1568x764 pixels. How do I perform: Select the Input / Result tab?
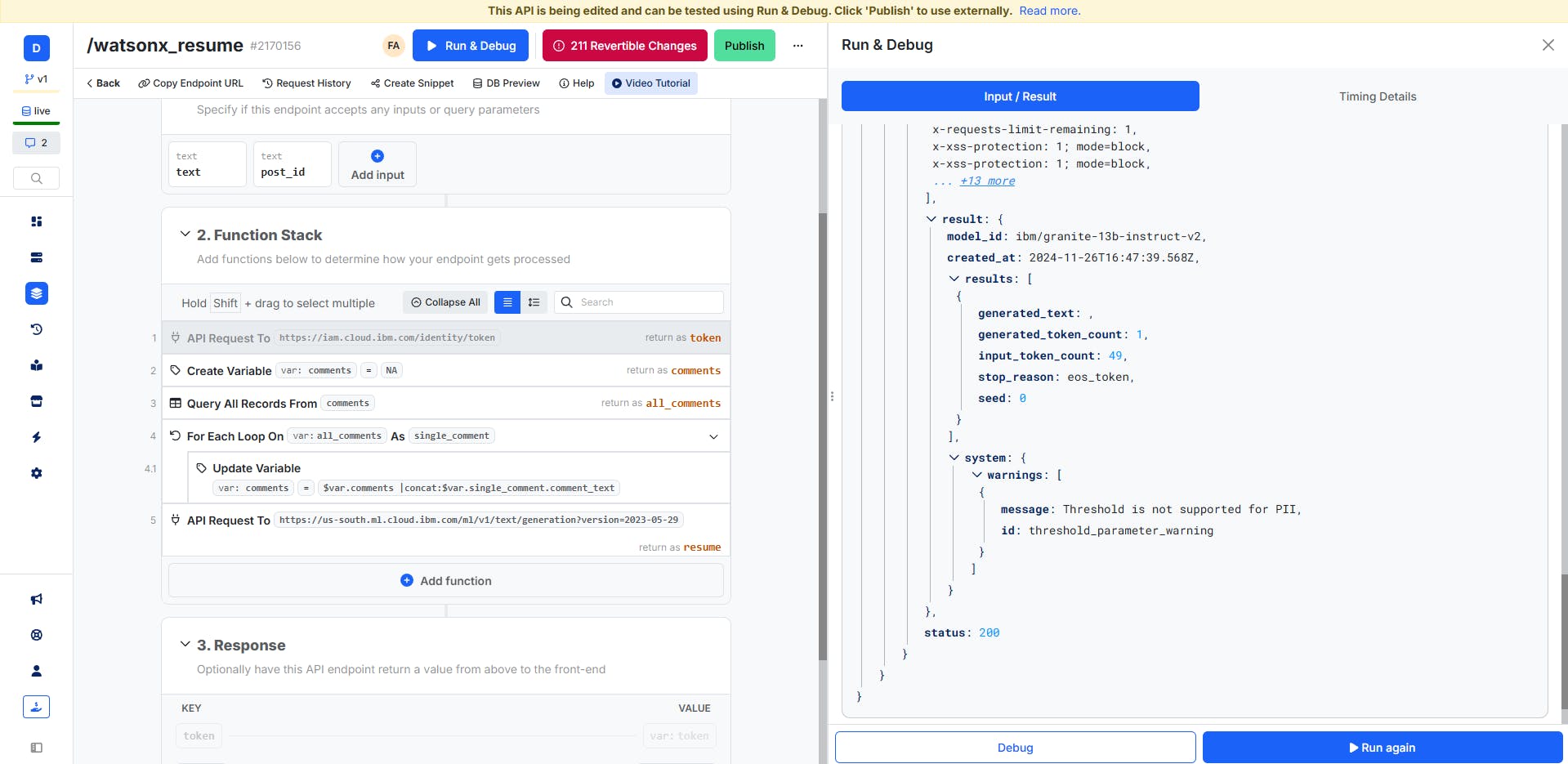[x=1020, y=96]
